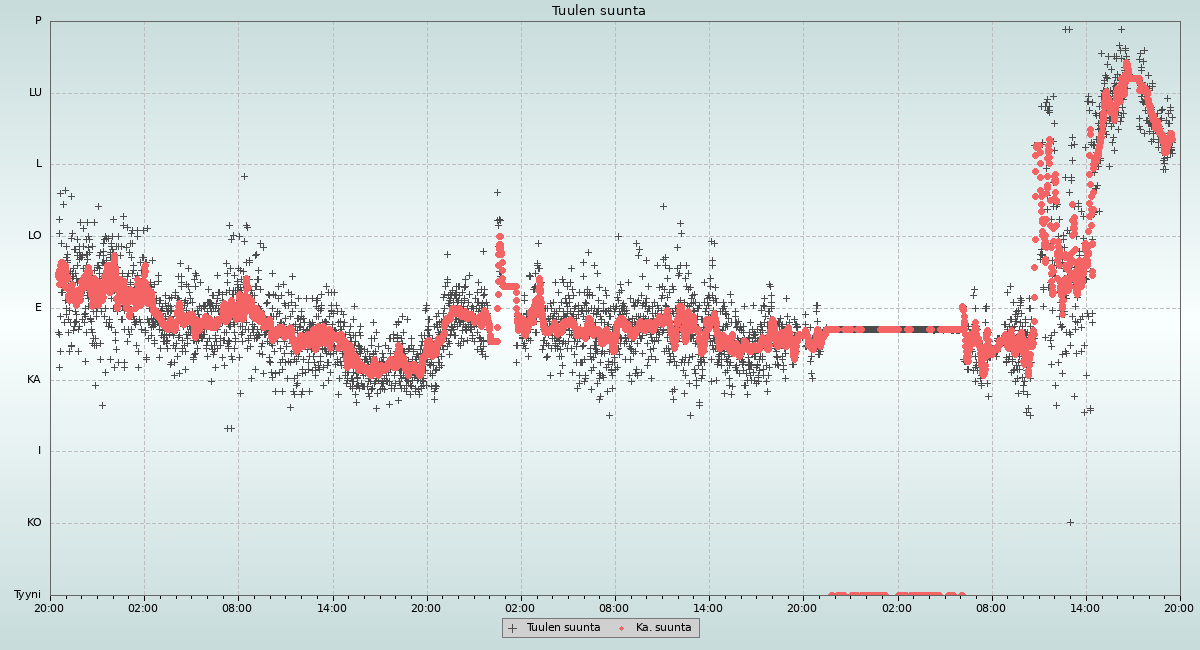Click the leftmost '20:00' time label

click(50, 607)
